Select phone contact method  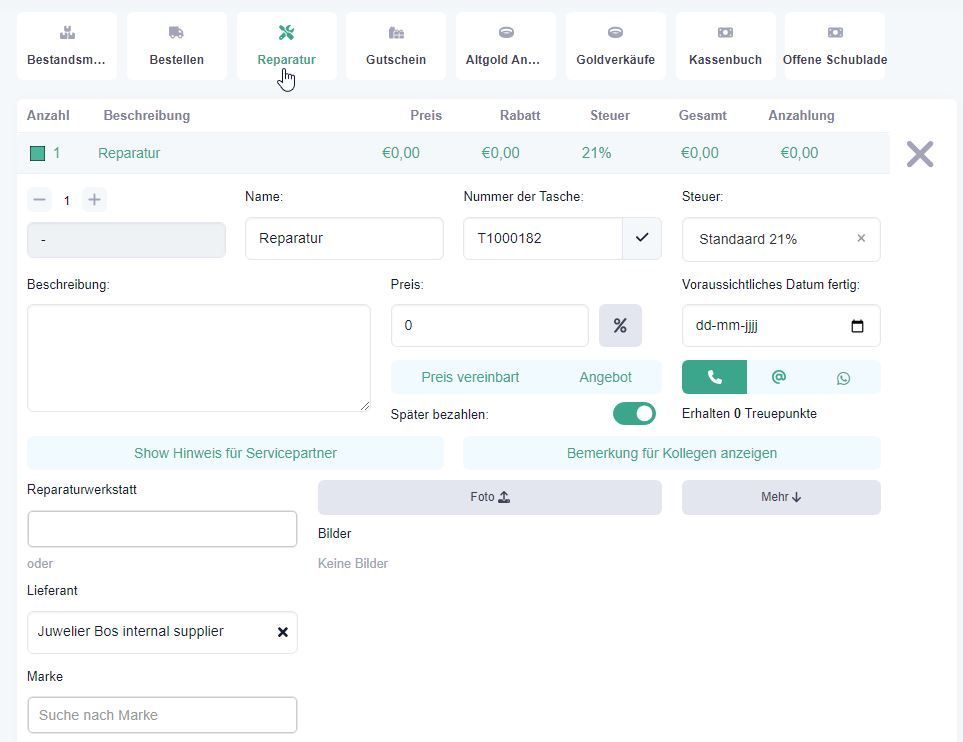coord(714,377)
